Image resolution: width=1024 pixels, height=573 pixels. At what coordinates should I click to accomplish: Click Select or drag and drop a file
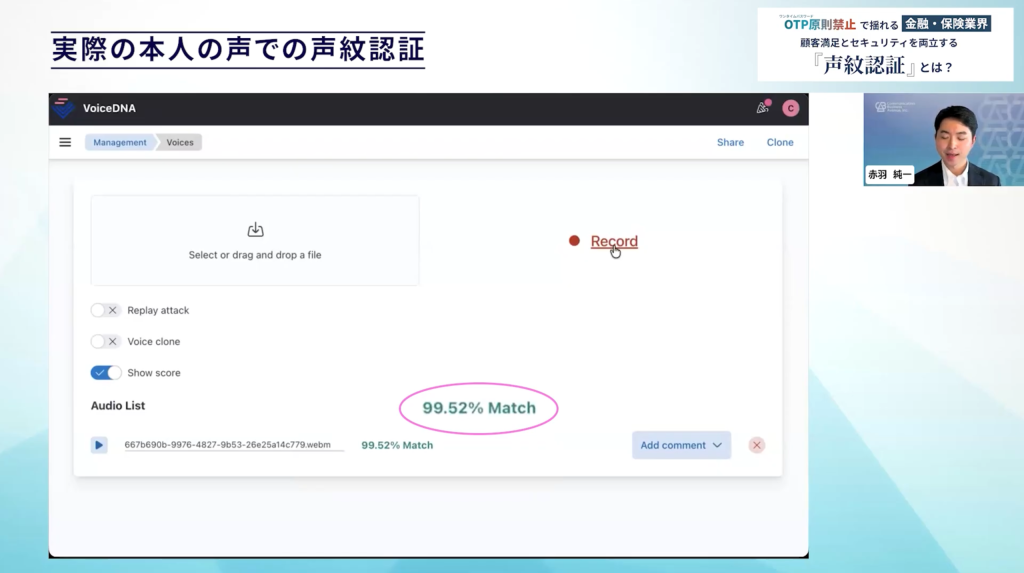[255, 255]
